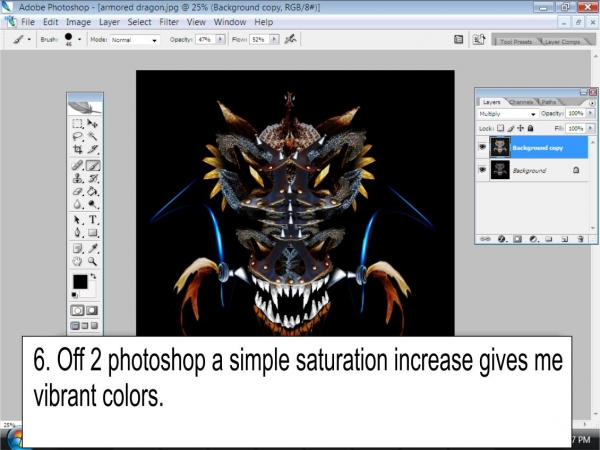The image size is (600, 450).
Task: Select the Type tool
Action: 92,220
